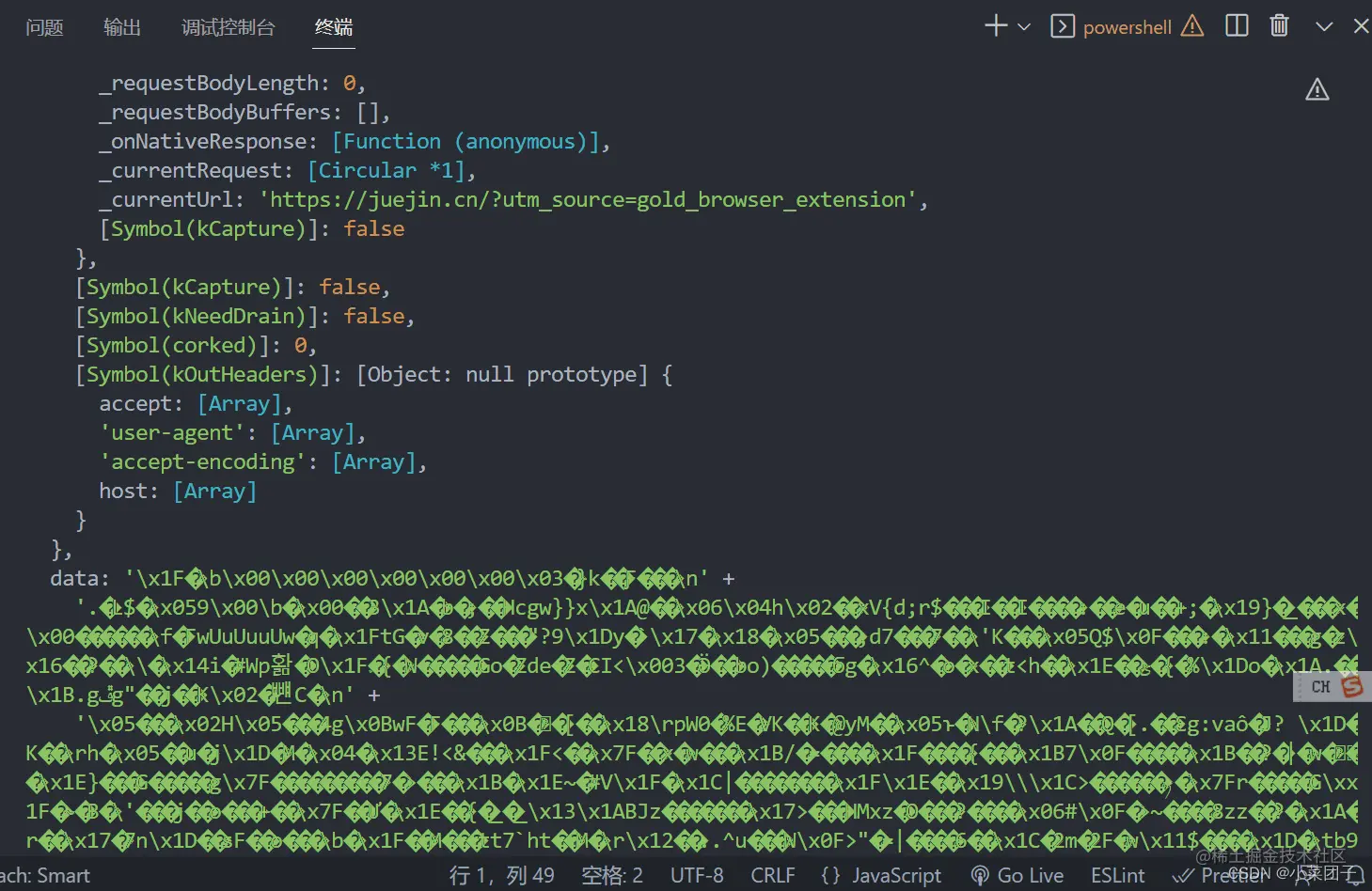The height and width of the screenshot is (891, 1372).
Task: Change indentation via 空格: 2
Action: tap(612, 876)
